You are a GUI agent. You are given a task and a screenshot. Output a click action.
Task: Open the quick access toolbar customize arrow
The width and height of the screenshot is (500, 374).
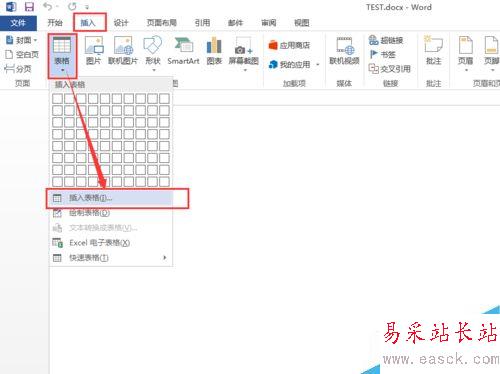pos(87,7)
